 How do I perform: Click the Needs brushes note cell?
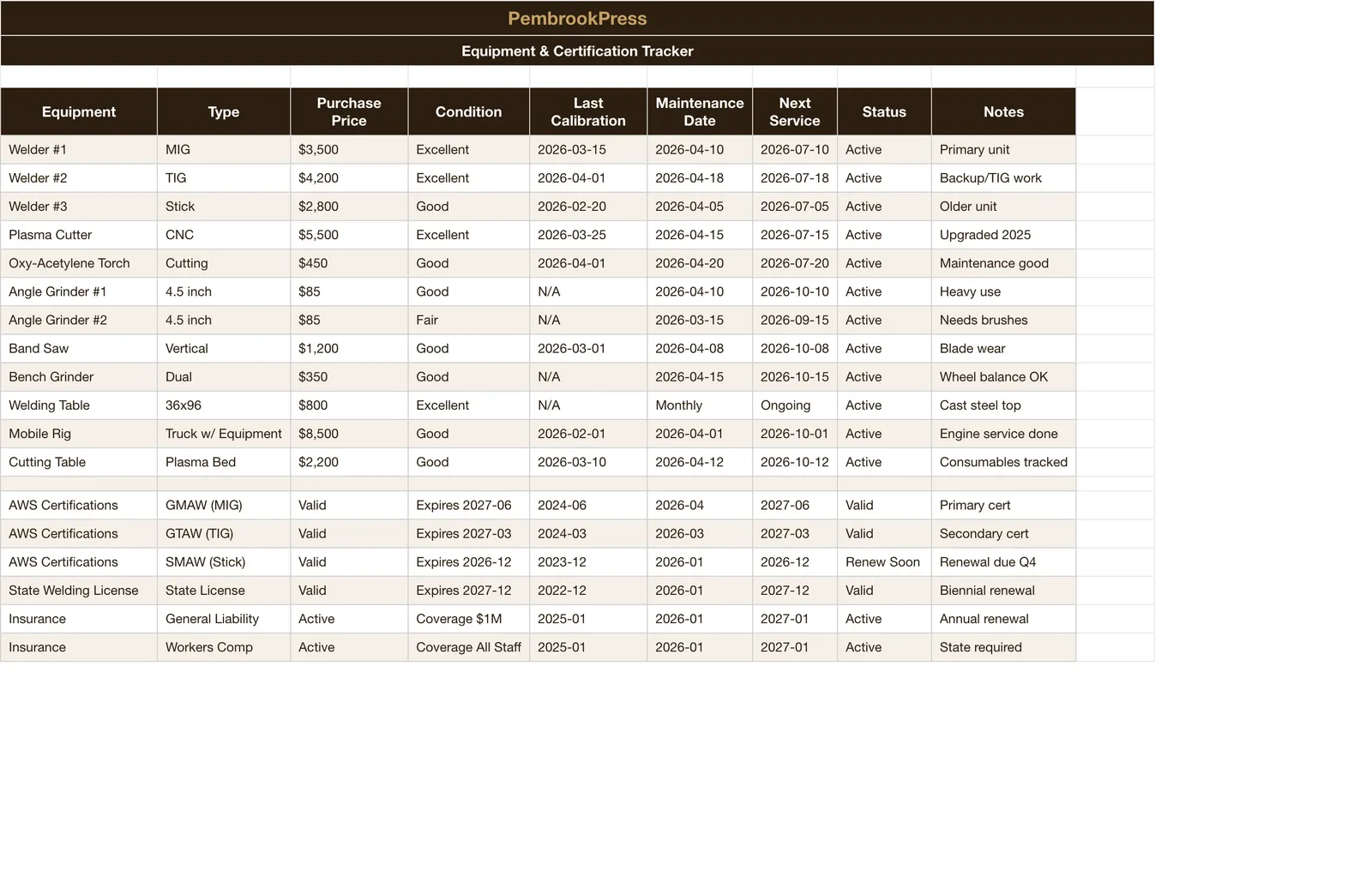point(1003,320)
